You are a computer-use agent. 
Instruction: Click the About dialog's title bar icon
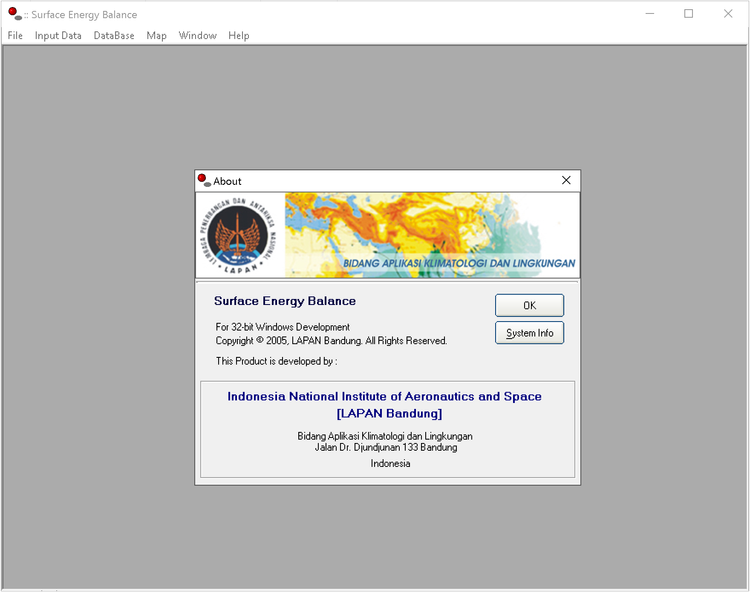tap(204, 181)
